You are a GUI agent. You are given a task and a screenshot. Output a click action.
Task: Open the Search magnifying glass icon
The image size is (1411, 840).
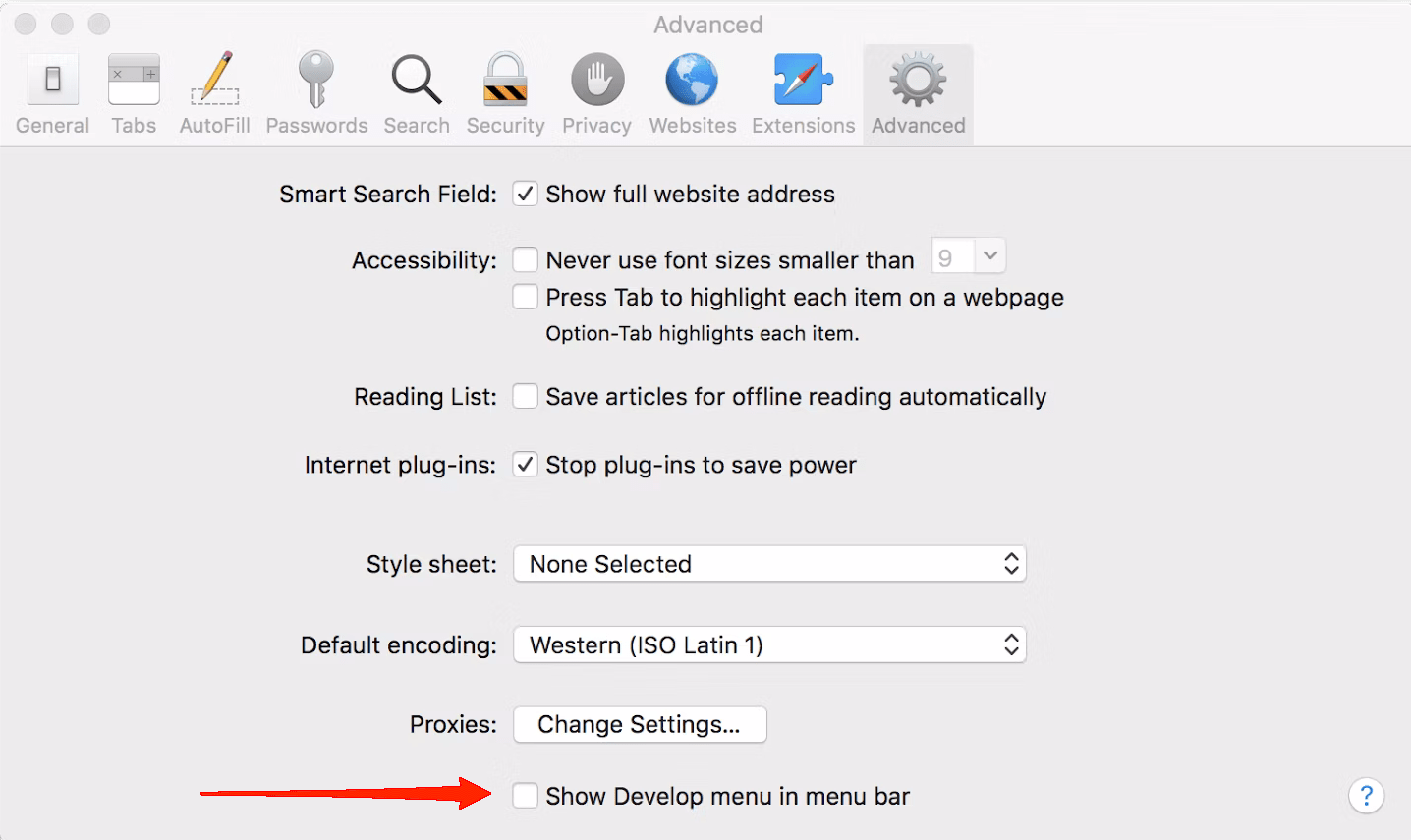coord(417,79)
